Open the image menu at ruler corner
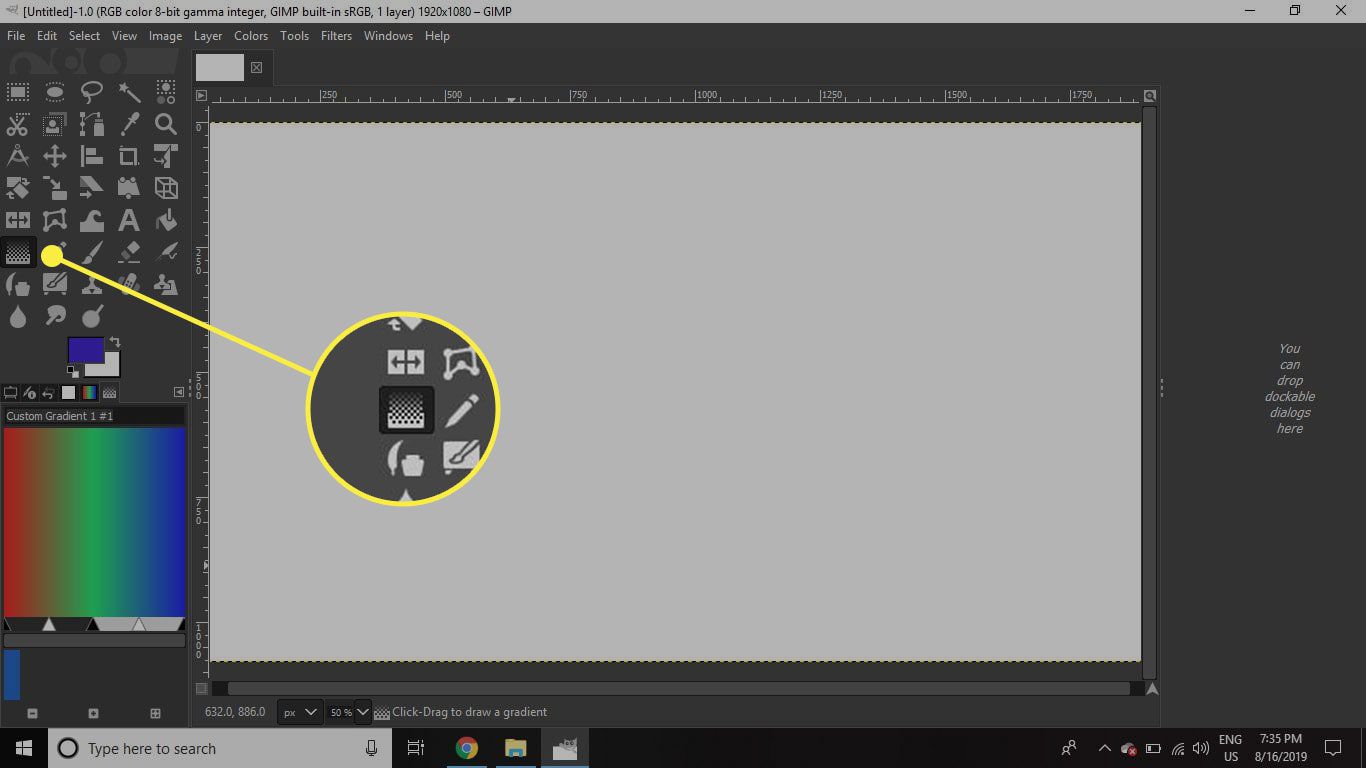1366x768 pixels. (x=201, y=96)
